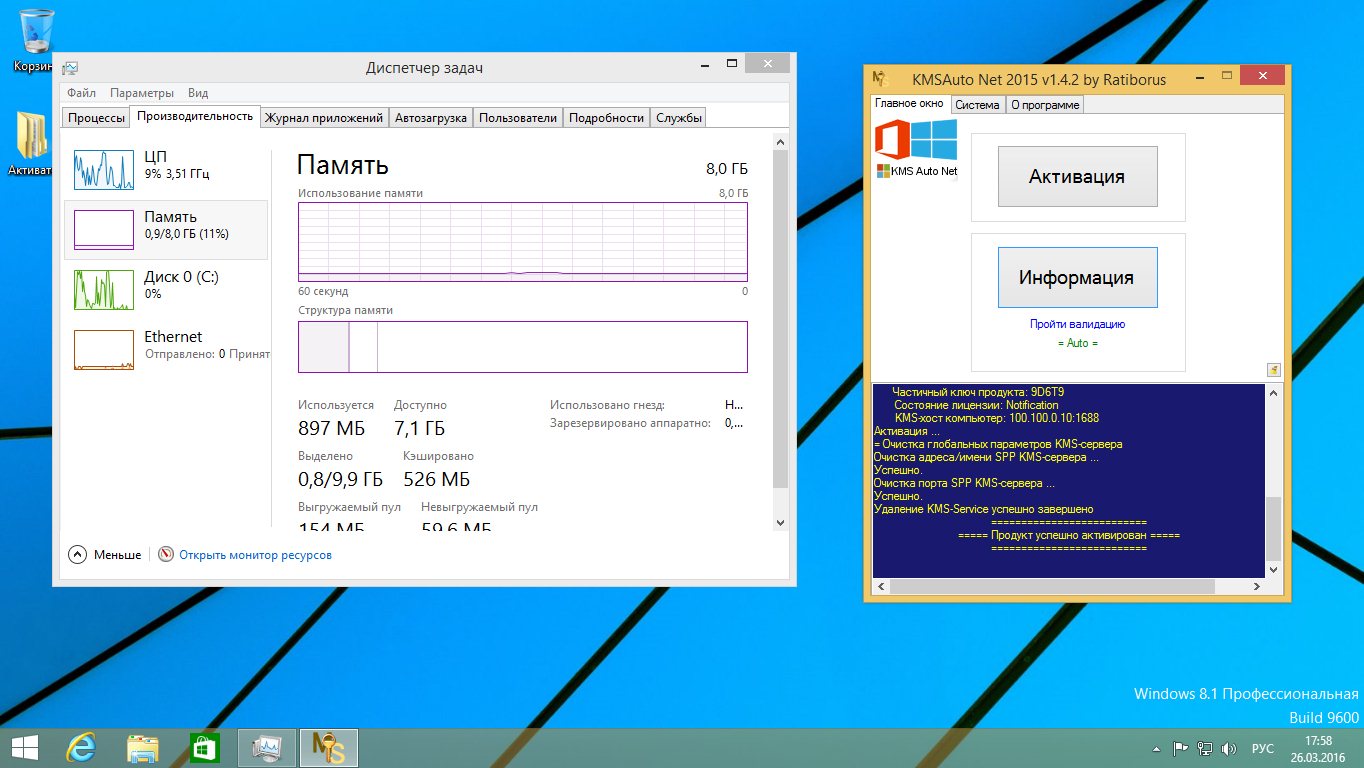1364x768 pixels.
Task: Switch to the Процессы tab
Action: click(x=97, y=118)
